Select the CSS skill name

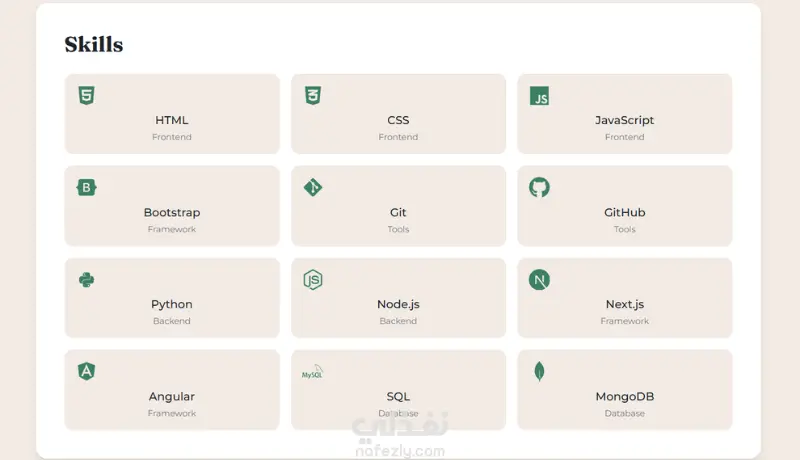pos(398,120)
